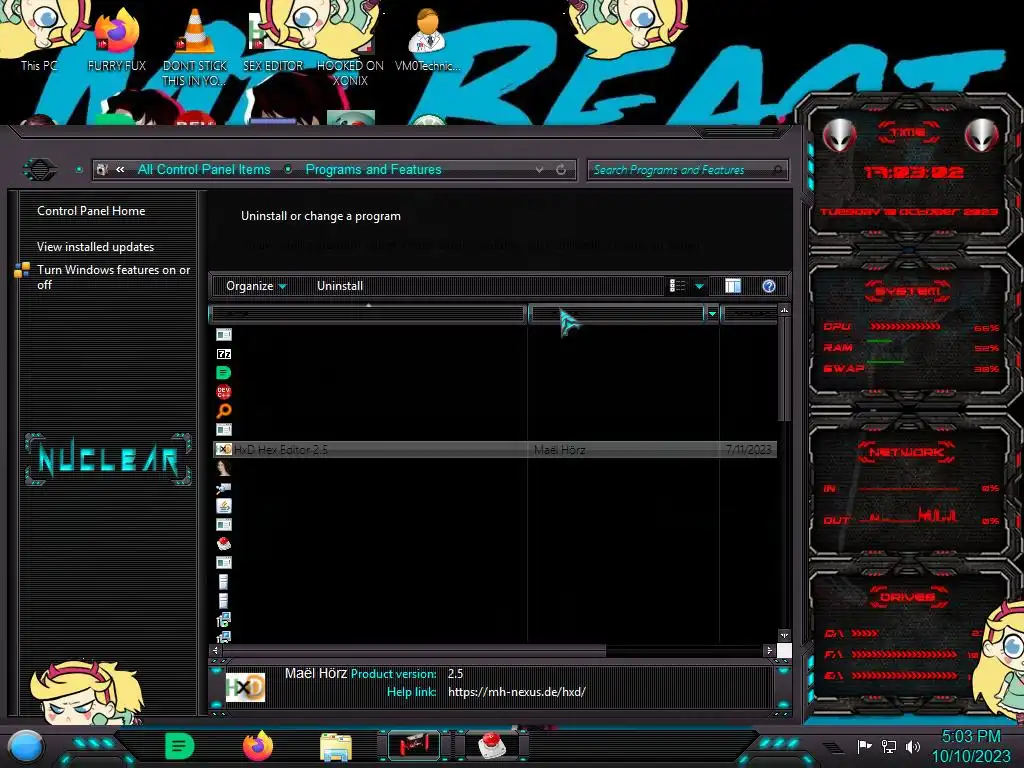Click the Control Panel icon in address bar
The width and height of the screenshot is (1024, 768).
click(x=102, y=170)
